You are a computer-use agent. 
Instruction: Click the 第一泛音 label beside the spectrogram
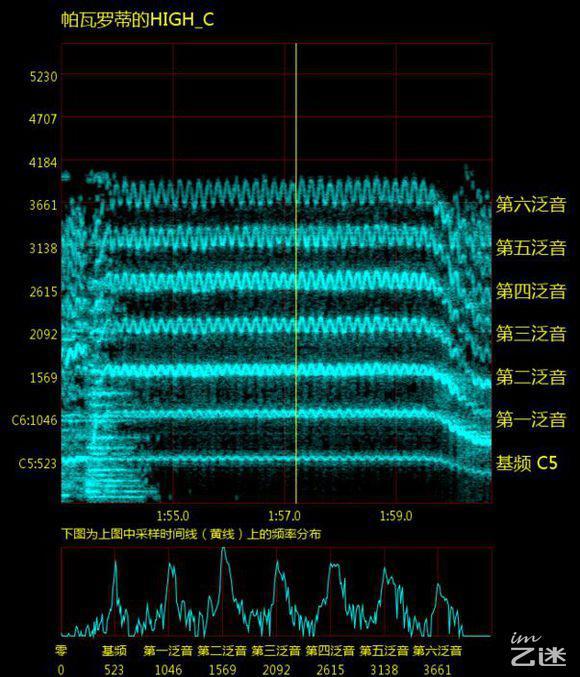tap(531, 419)
